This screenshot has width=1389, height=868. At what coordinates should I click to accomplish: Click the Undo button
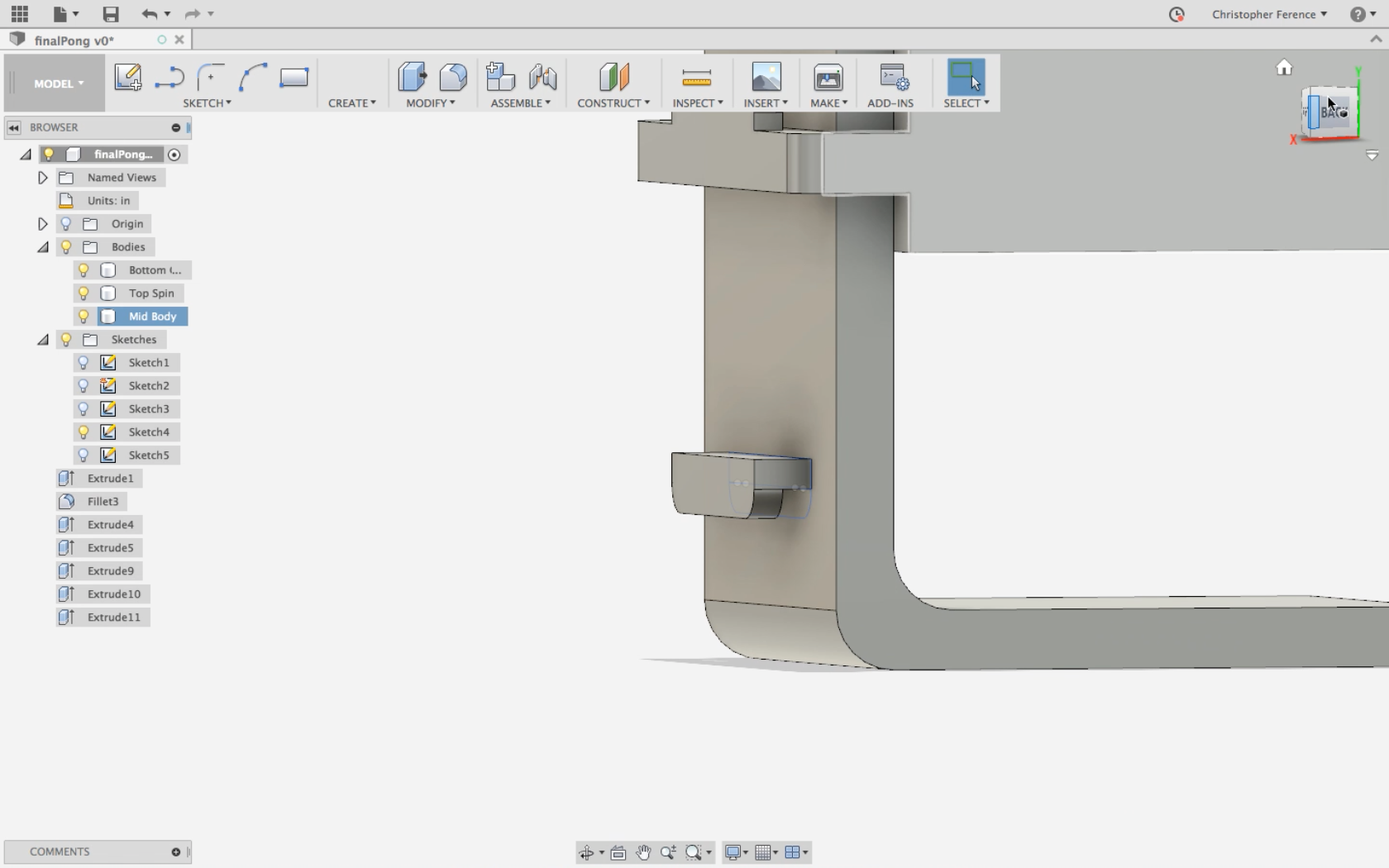coord(149,13)
